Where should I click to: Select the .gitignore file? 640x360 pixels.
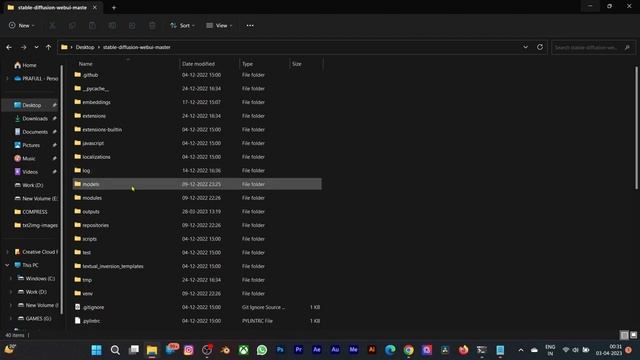(93, 307)
